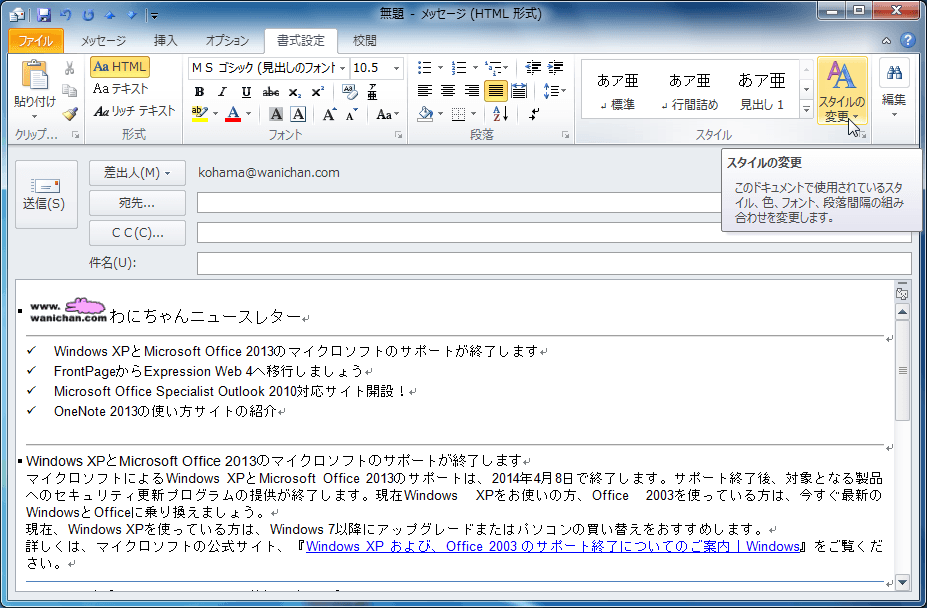Screen dimensions: 927x608
Task: Click the Cut scissors icon
Action: [x=70, y=69]
